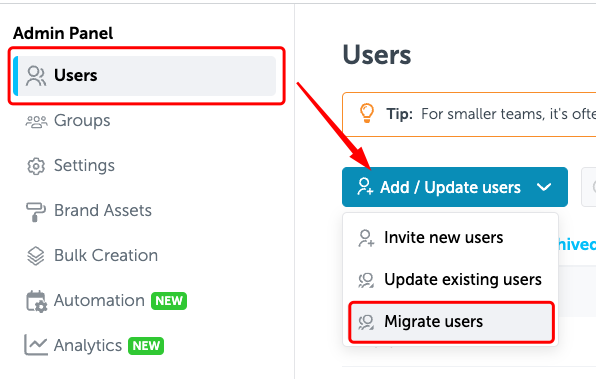Click the Settings gear icon
The image size is (596, 379).
click(36, 166)
